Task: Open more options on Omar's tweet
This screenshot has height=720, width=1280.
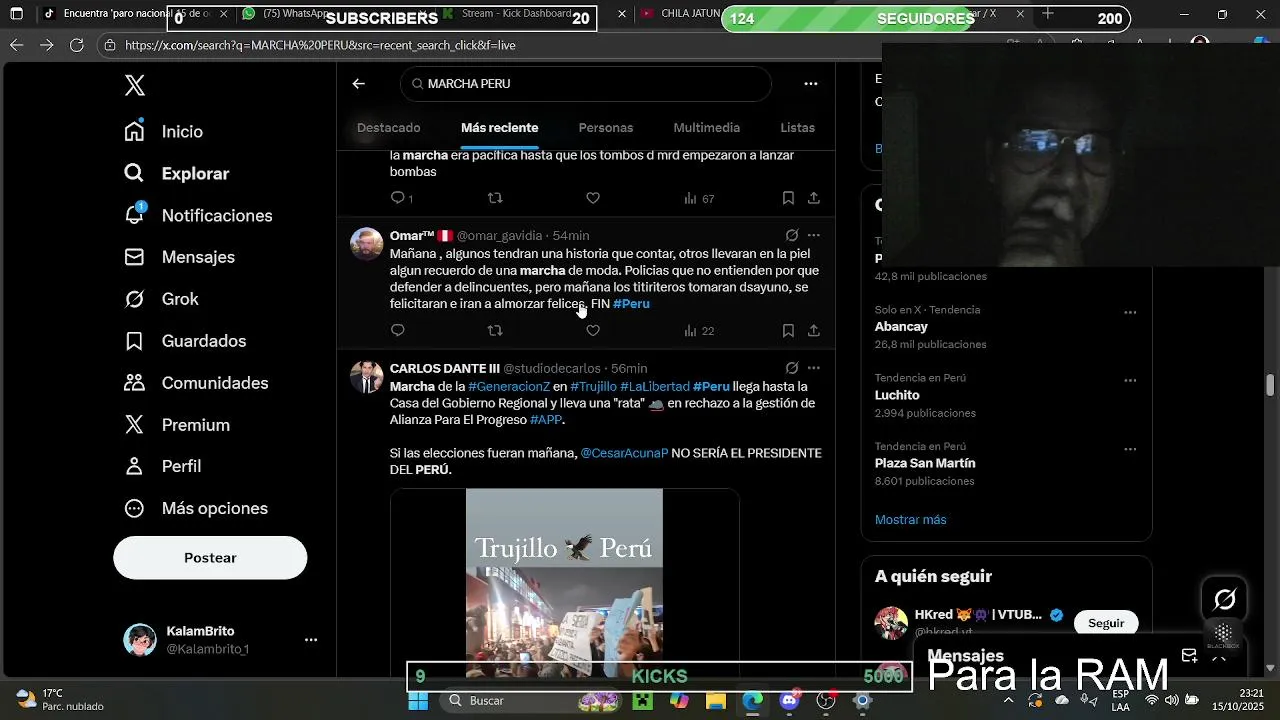Action: click(x=814, y=236)
